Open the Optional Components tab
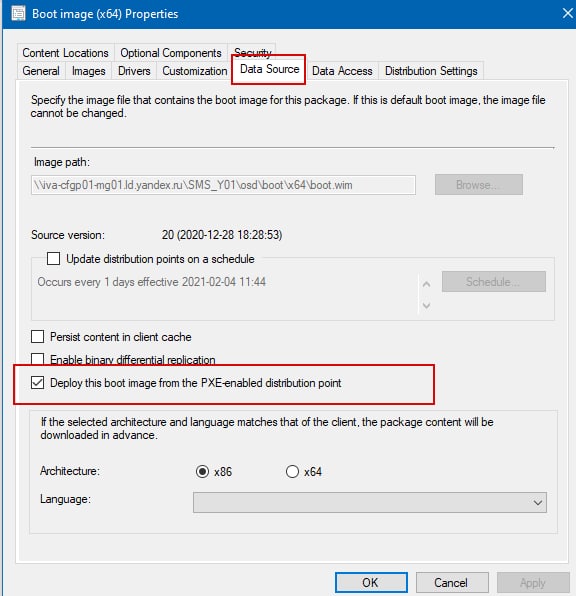576x596 pixels. (x=171, y=52)
